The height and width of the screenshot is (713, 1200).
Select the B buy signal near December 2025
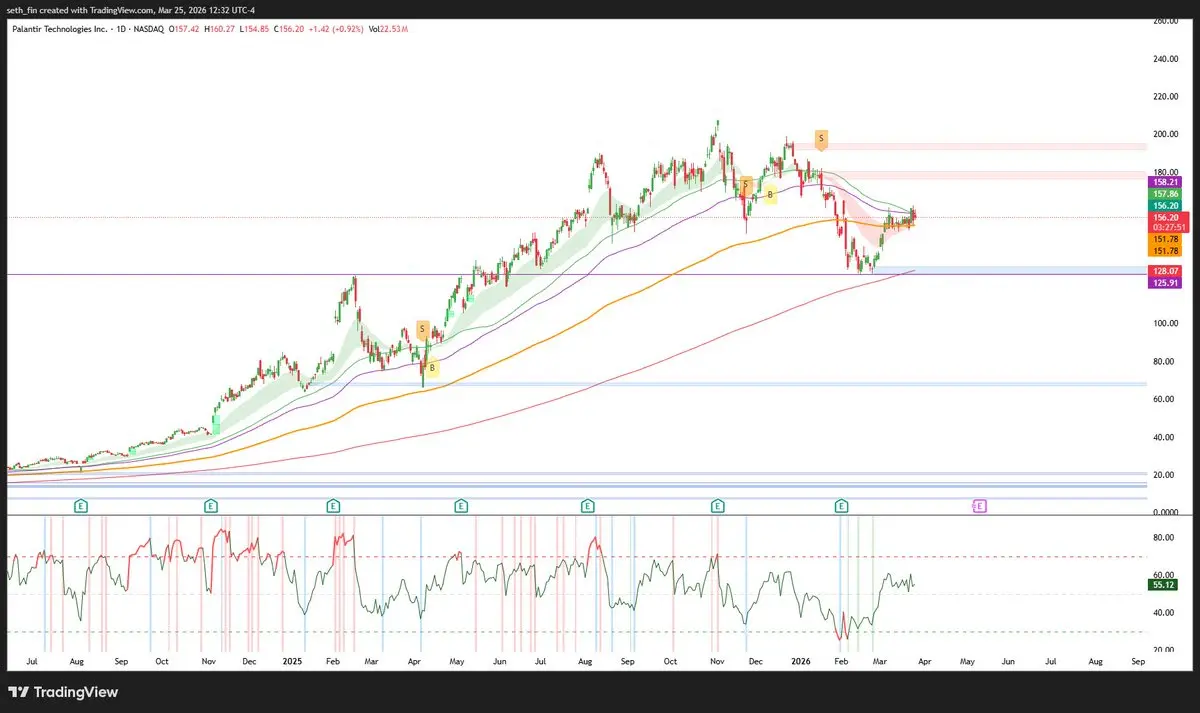point(771,195)
